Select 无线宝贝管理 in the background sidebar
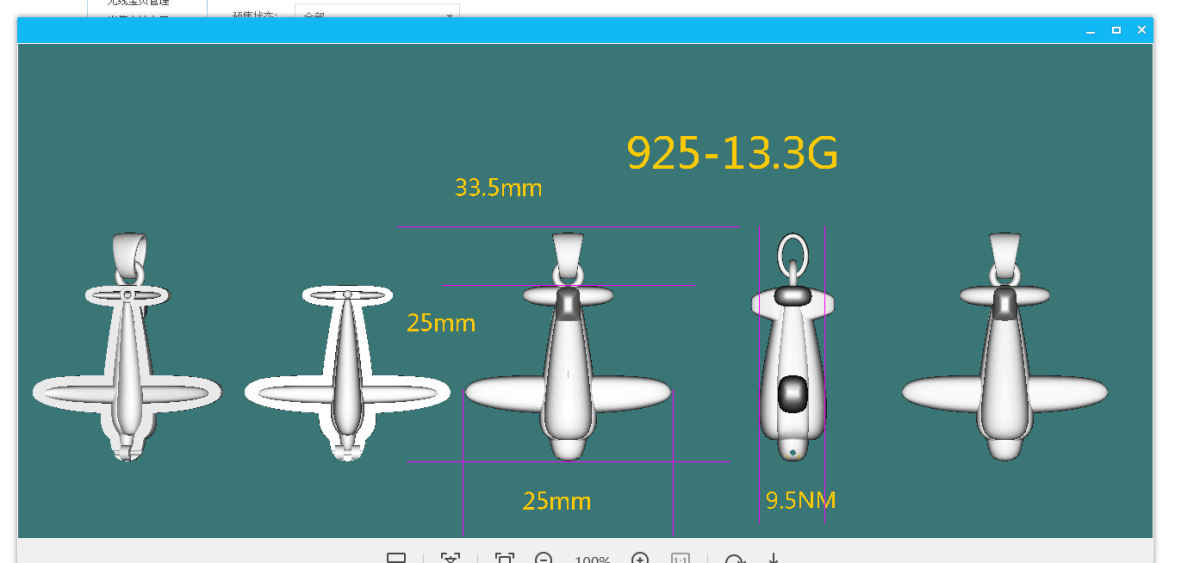The height and width of the screenshot is (563, 1200). pos(139,4)
